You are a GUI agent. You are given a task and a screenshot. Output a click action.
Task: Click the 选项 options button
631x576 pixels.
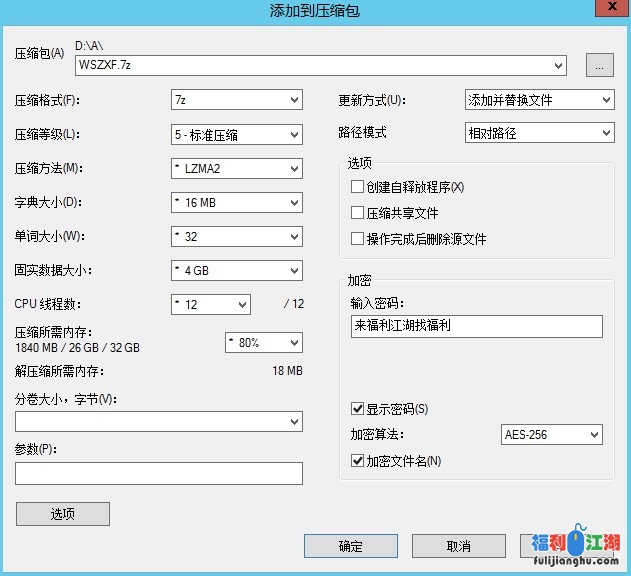63,514
